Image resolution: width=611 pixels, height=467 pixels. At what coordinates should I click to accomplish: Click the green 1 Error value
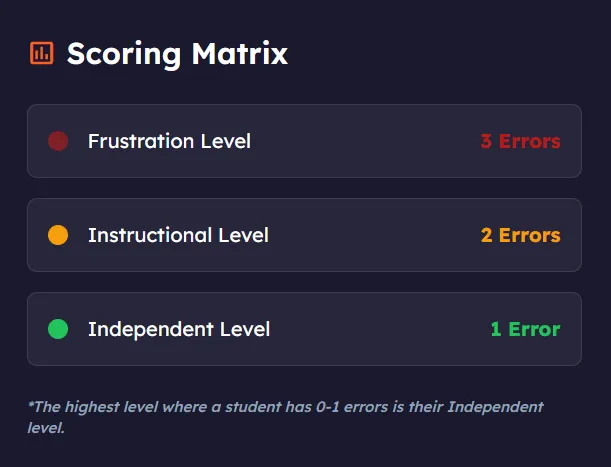click(526, 329)
